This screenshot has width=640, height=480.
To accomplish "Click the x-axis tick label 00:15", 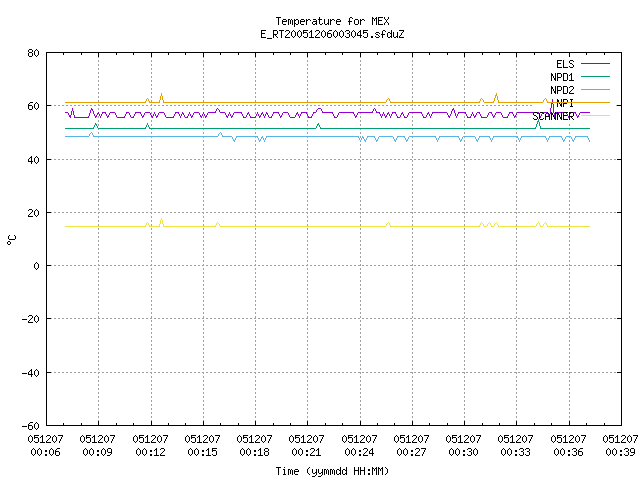I will click(202, 452).
